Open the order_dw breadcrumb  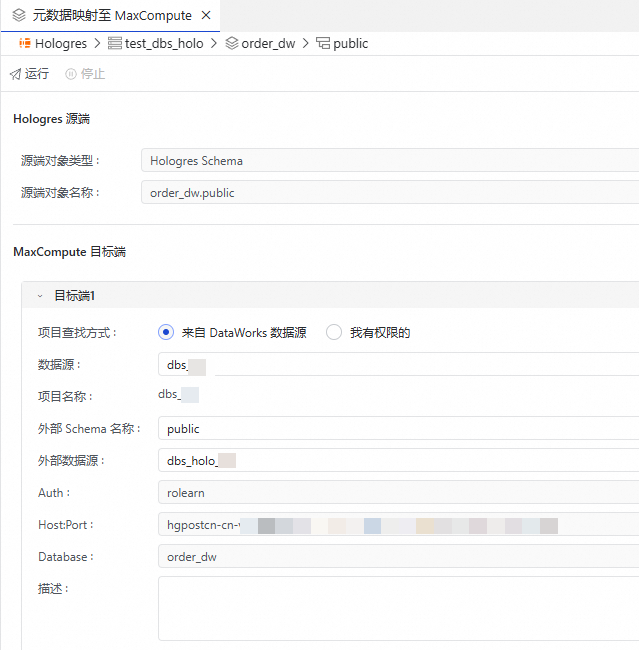[x=268, y=43]
